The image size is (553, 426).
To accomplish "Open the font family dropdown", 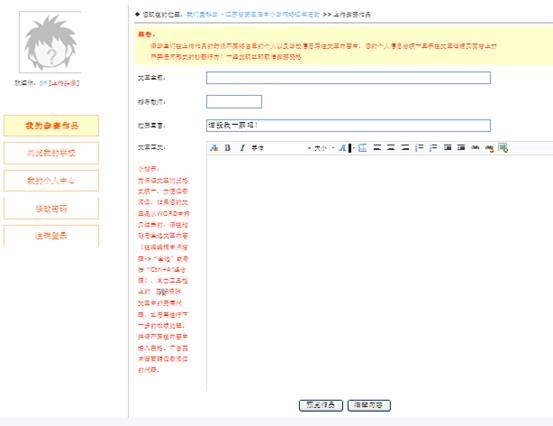I will click(x=281, y=148).
